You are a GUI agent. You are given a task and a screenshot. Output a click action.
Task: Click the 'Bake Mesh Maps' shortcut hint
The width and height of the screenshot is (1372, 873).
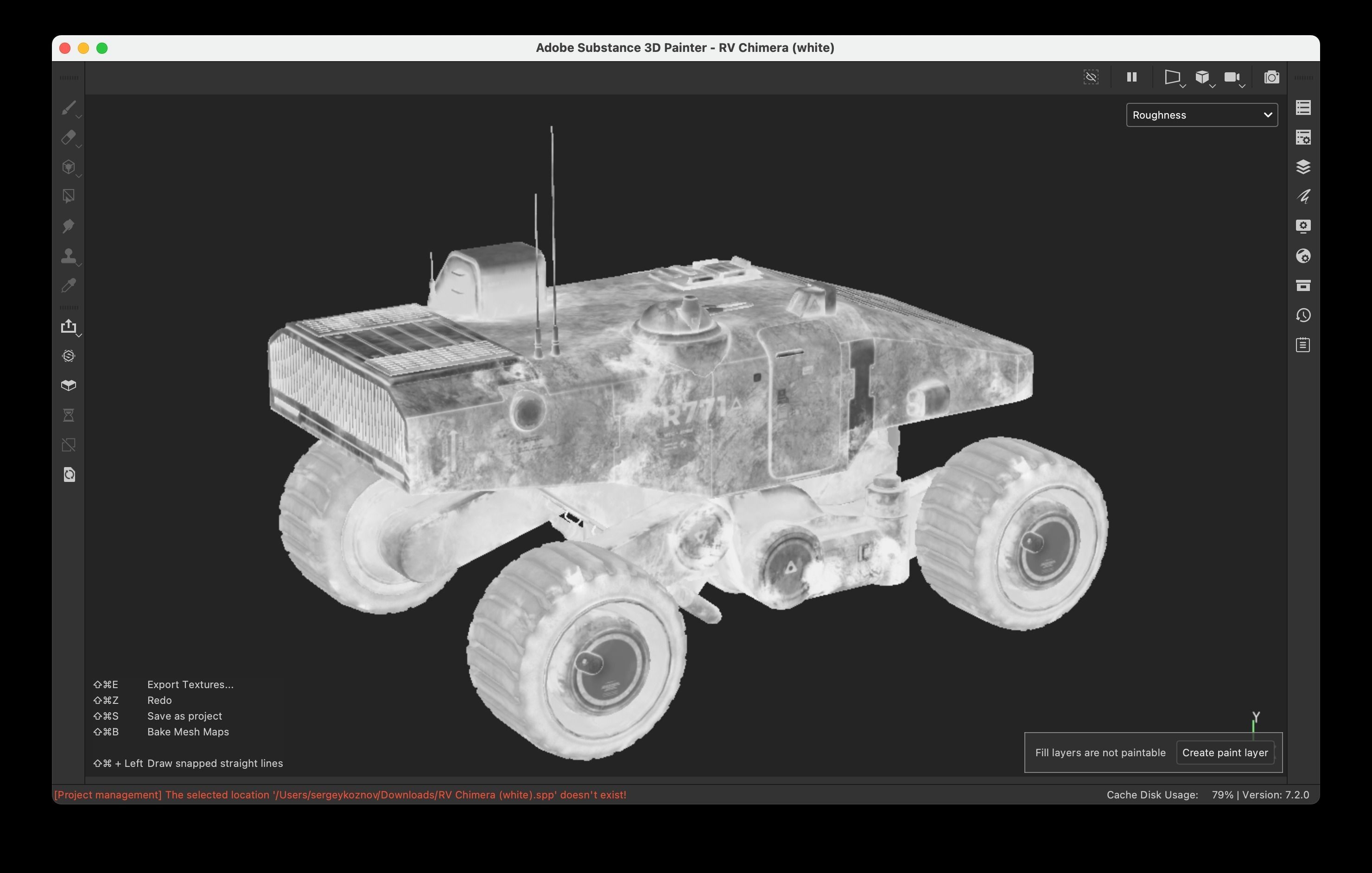pos(188,732)
